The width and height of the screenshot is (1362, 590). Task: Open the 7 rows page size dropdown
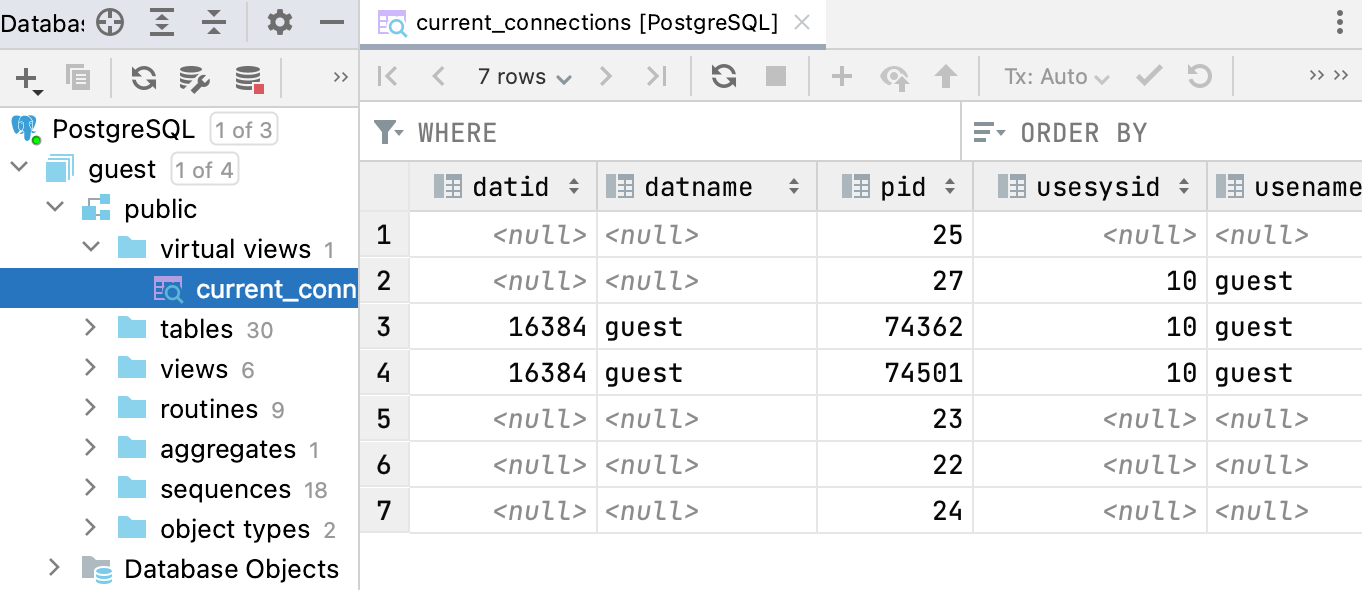pos(524,77)
